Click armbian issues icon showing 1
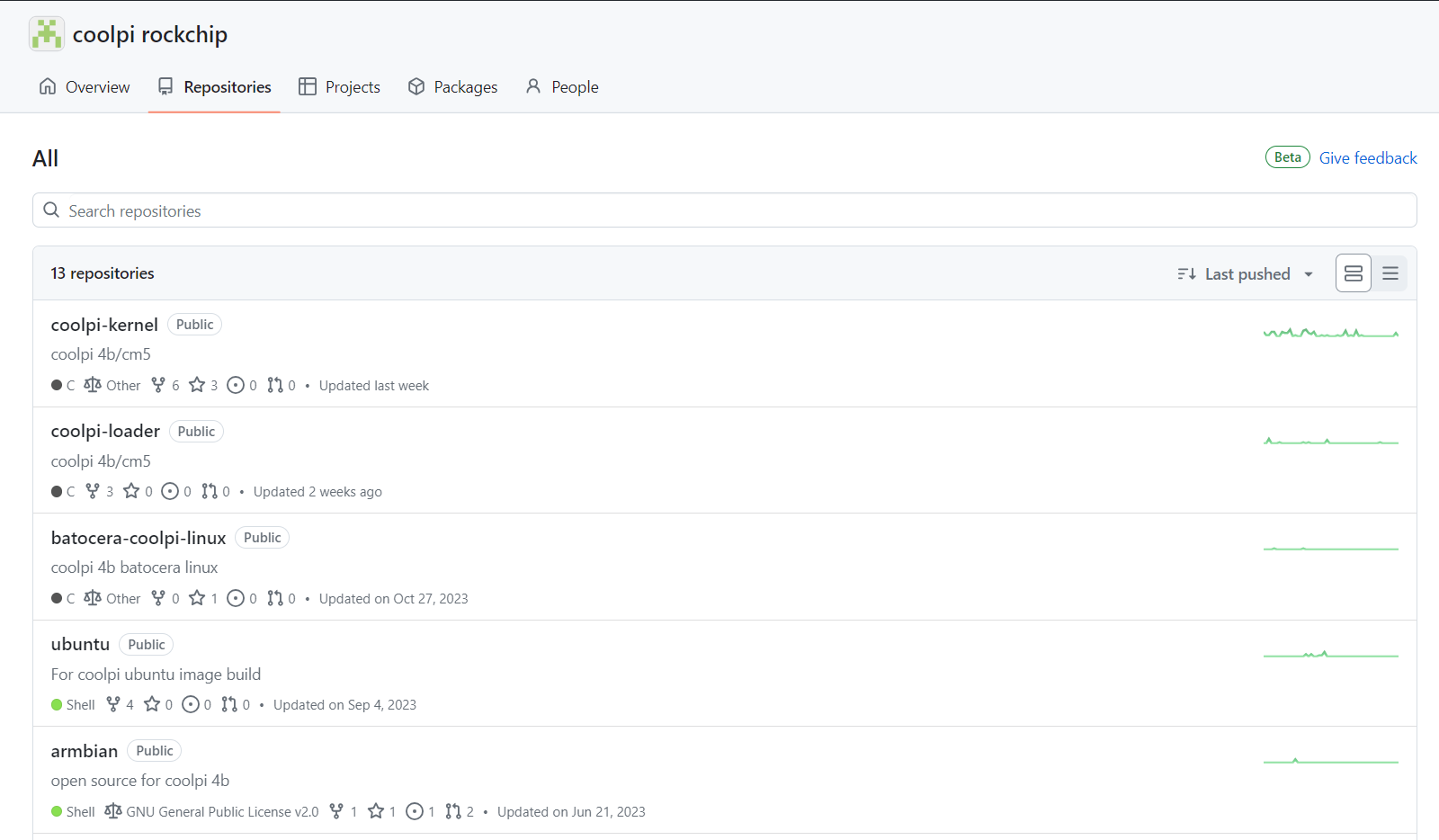 [x=415, y=811]
